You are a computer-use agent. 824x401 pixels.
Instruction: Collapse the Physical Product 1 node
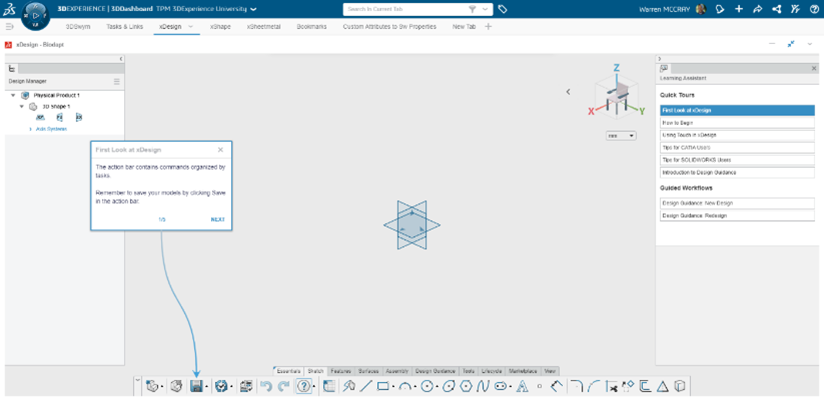point(13,96)
